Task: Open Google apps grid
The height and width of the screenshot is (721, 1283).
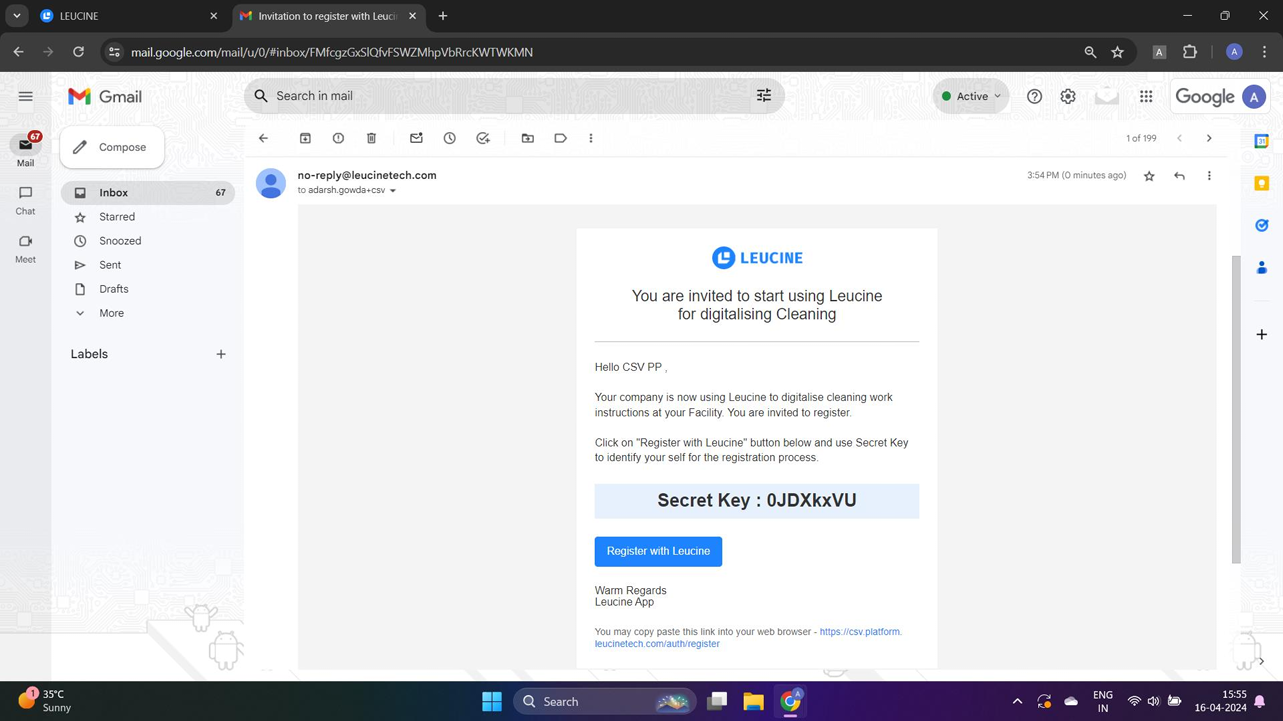Action: pyautogui.click(x=1146, y=96)
